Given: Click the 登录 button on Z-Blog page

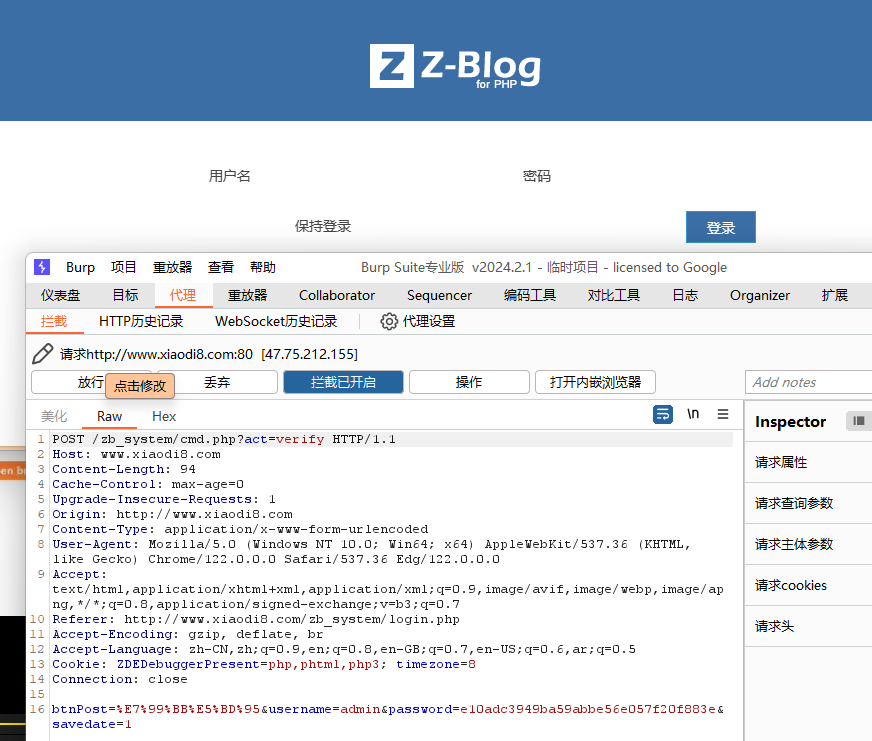Looking at the screenshot, I should click(x=721, y=227).
